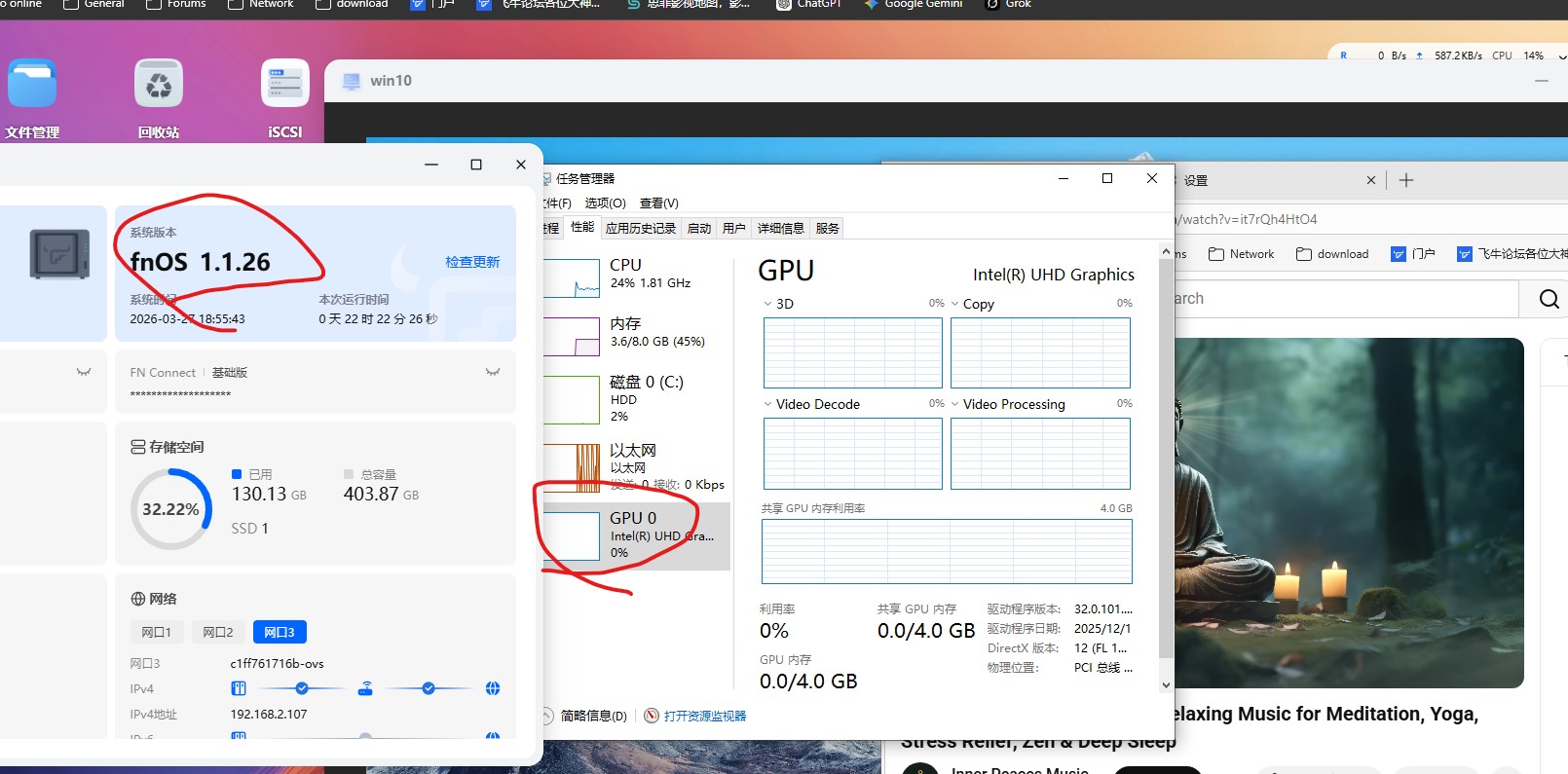Viewport: 1568px width, 774px height.
Task: Click the search magnifier in the YouTube page
Action: pos(1549,299)
